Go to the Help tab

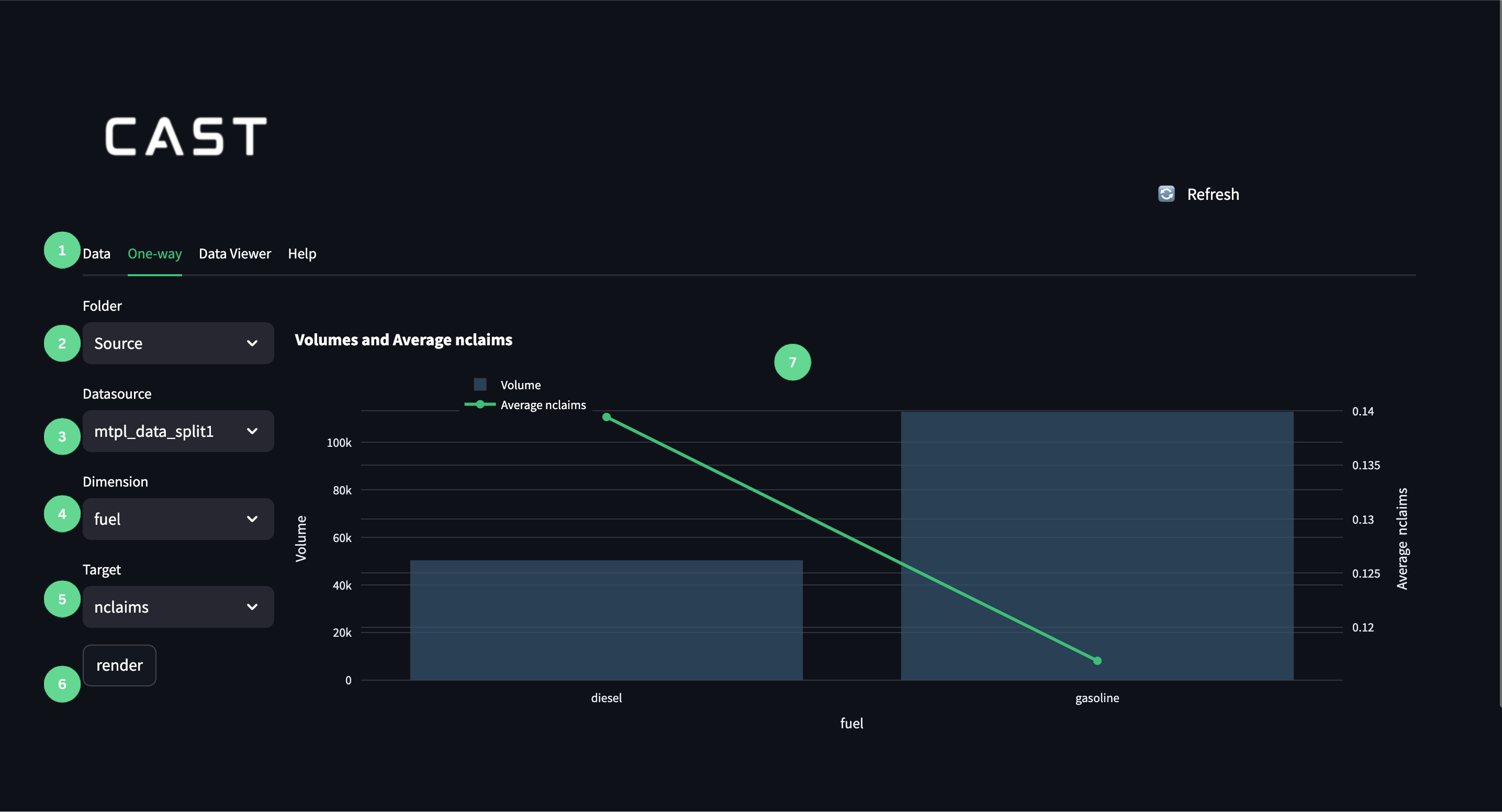click(301, 254)
